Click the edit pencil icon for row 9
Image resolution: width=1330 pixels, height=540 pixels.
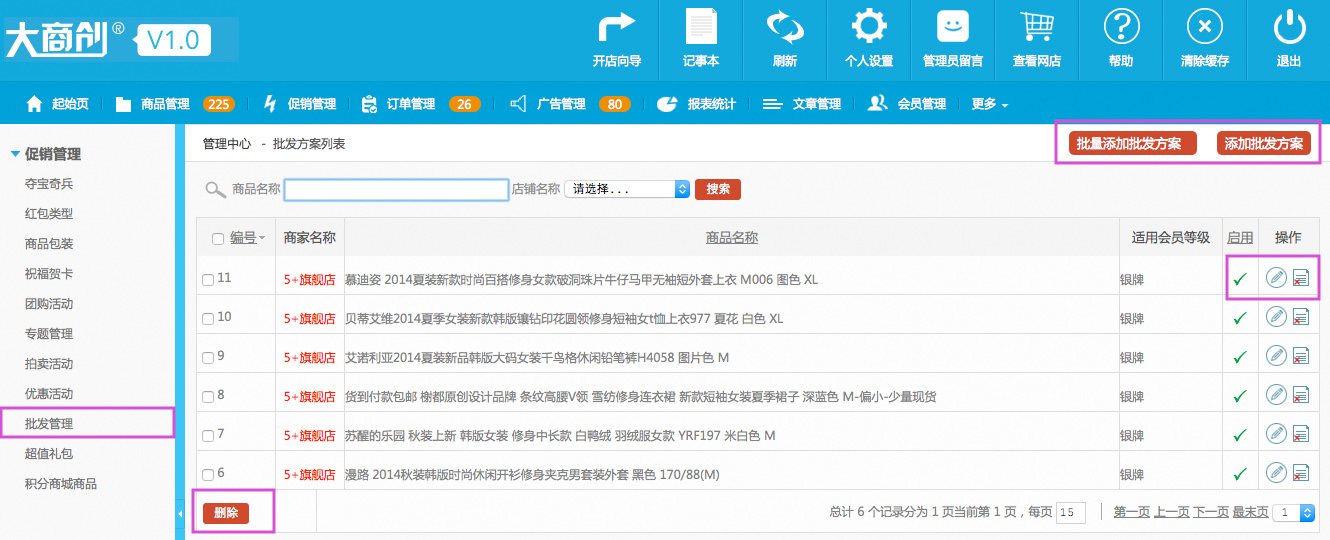coord(1276,355)
